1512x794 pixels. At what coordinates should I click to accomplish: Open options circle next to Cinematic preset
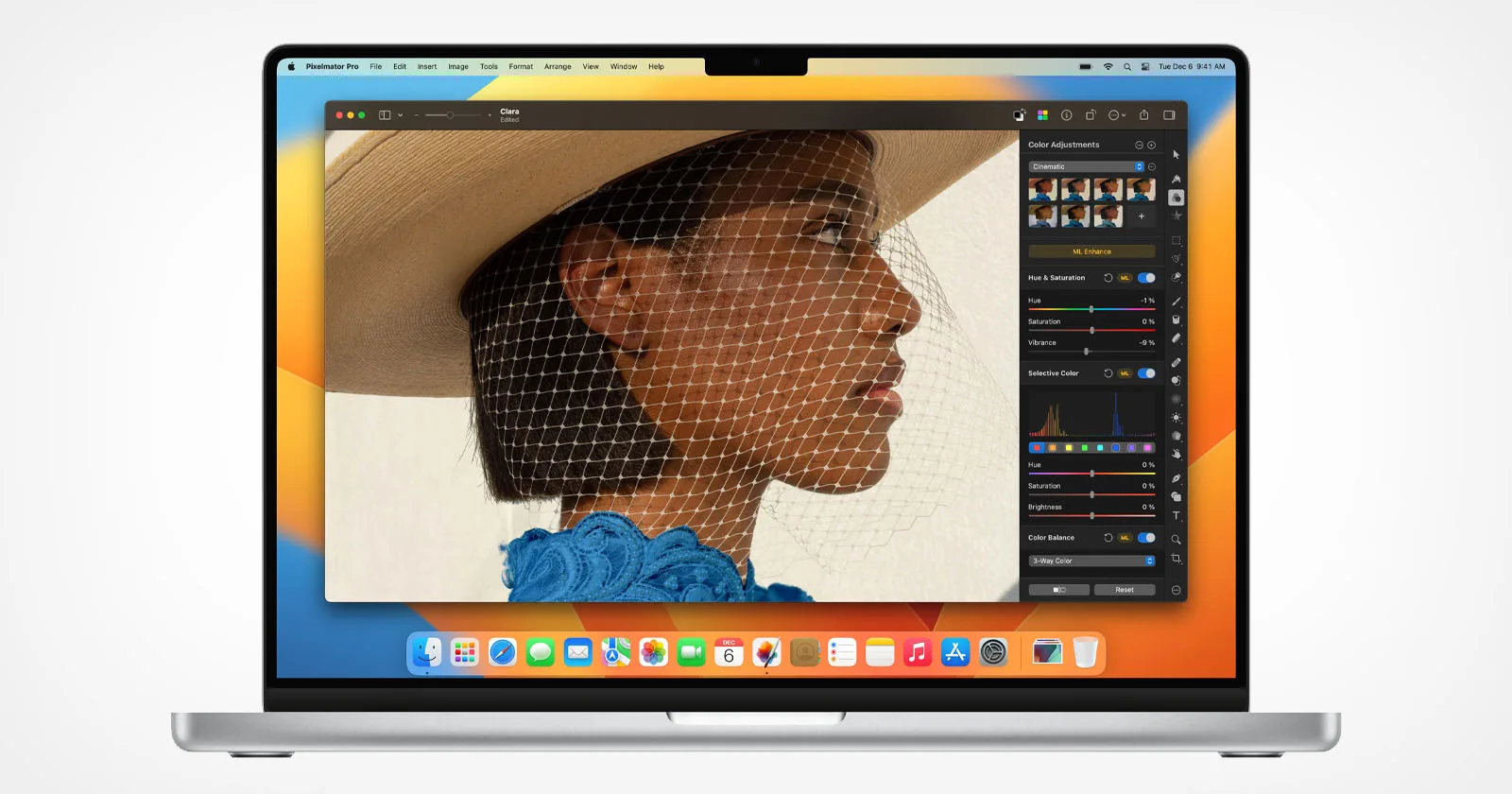(x=1152, y=166)
